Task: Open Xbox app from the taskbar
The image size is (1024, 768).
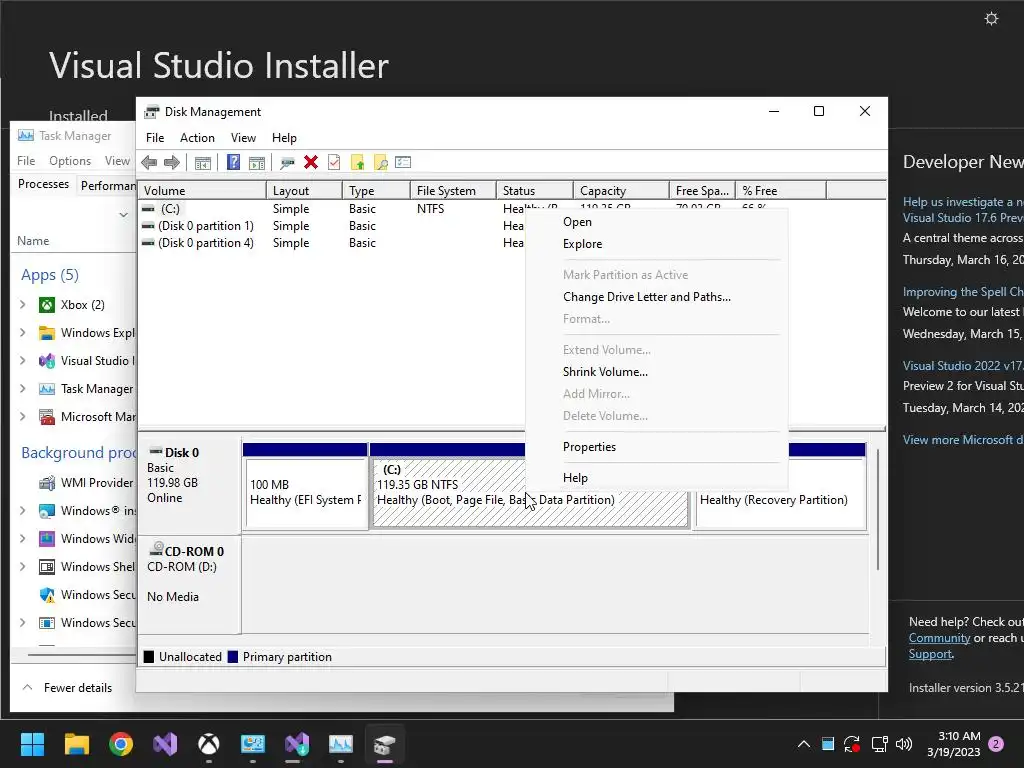Action: 208,744
